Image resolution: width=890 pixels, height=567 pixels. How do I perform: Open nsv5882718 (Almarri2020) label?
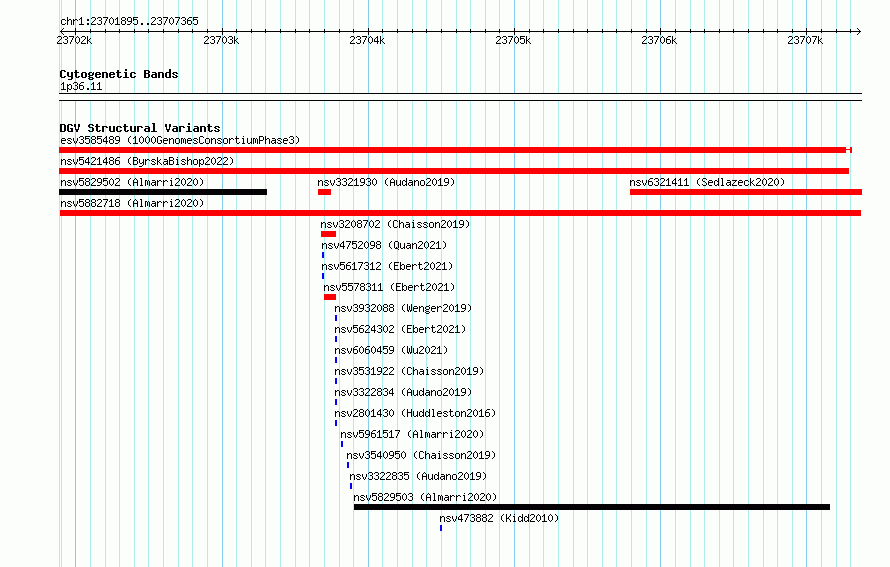pyautogui.click(x=132, y=203)
